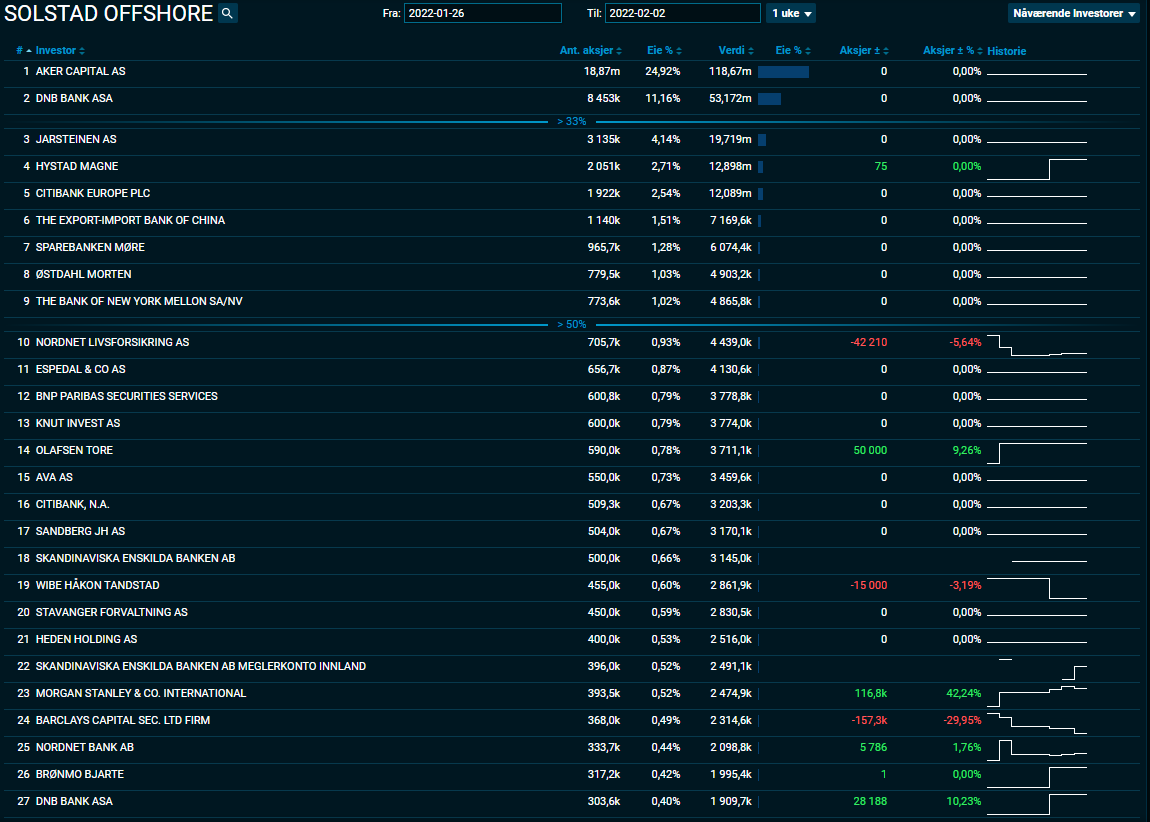
Task: Select investor ØSTDAHL MORTEN
Action: point(84,274)
